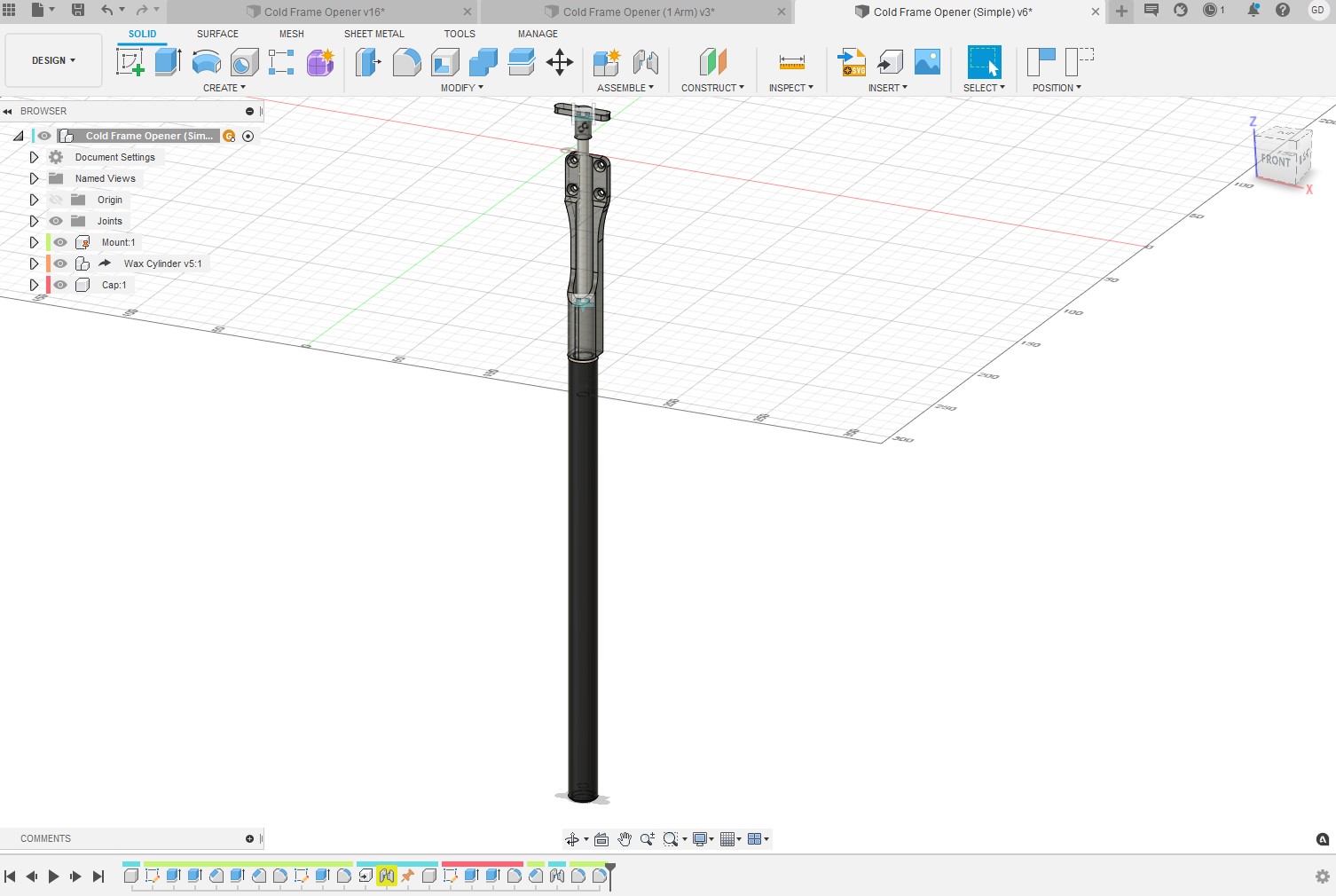Select the Offset Face tool
Viewport: 1336px width, 896px height.
(521, 62)
